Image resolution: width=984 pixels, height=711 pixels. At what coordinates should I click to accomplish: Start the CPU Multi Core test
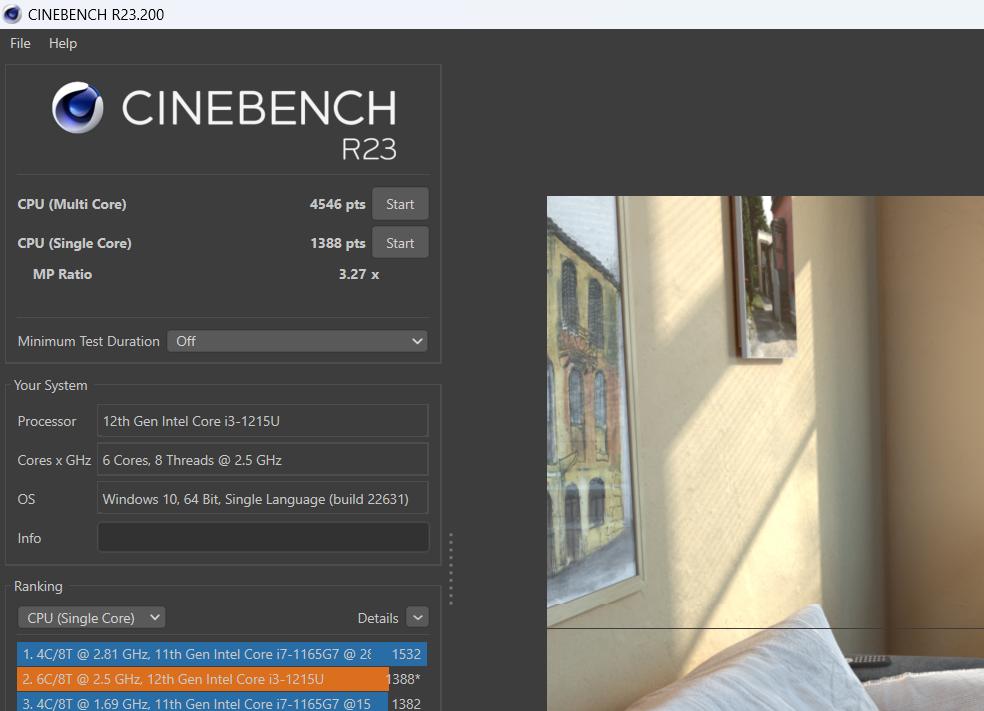coord(400,204)
